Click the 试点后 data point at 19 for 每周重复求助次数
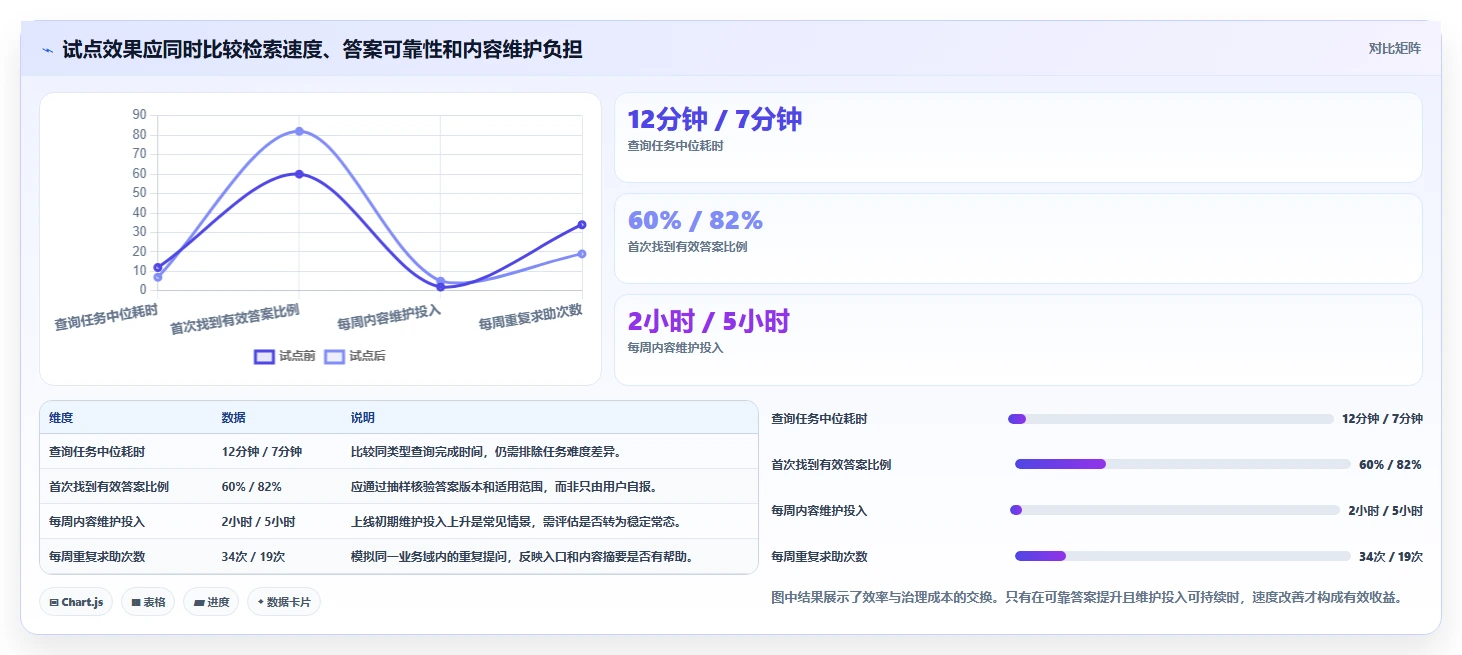Viewport: 1462px width, 655px height. click(x=582, y=253)
